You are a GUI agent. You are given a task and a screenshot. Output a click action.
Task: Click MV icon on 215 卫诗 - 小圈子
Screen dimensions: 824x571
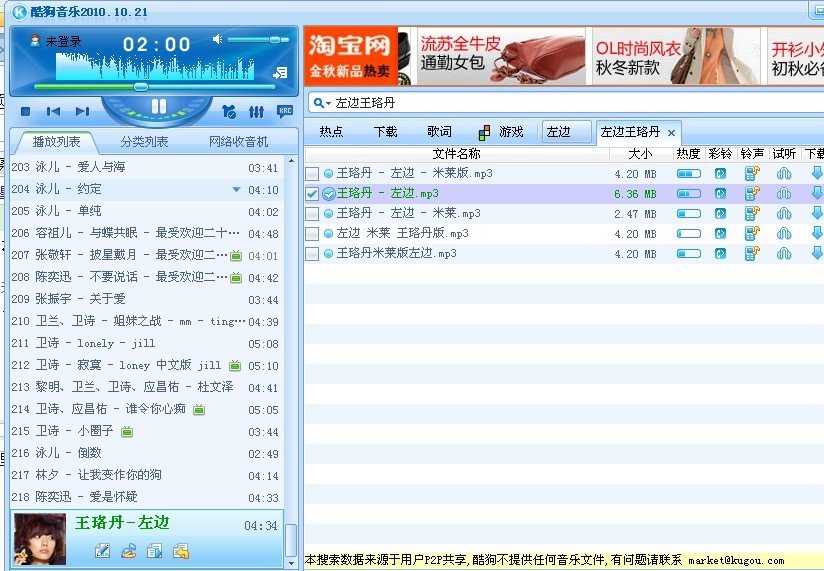pos(127,432)
